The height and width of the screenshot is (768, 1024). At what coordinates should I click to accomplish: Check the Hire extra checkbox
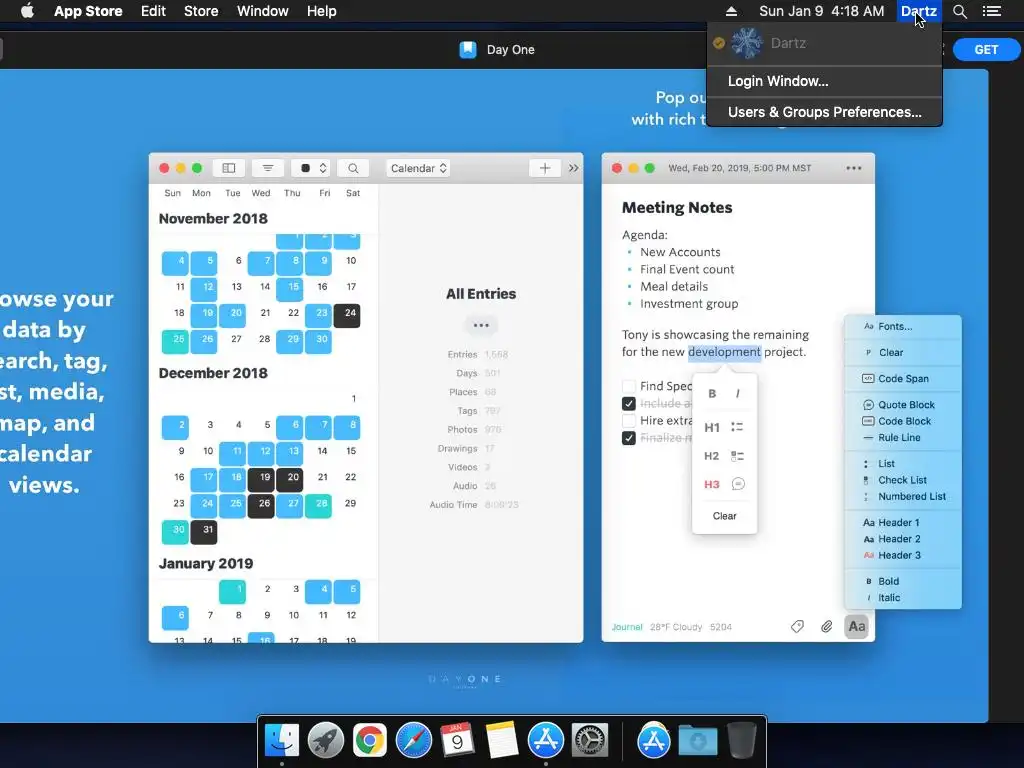(629, 421)
